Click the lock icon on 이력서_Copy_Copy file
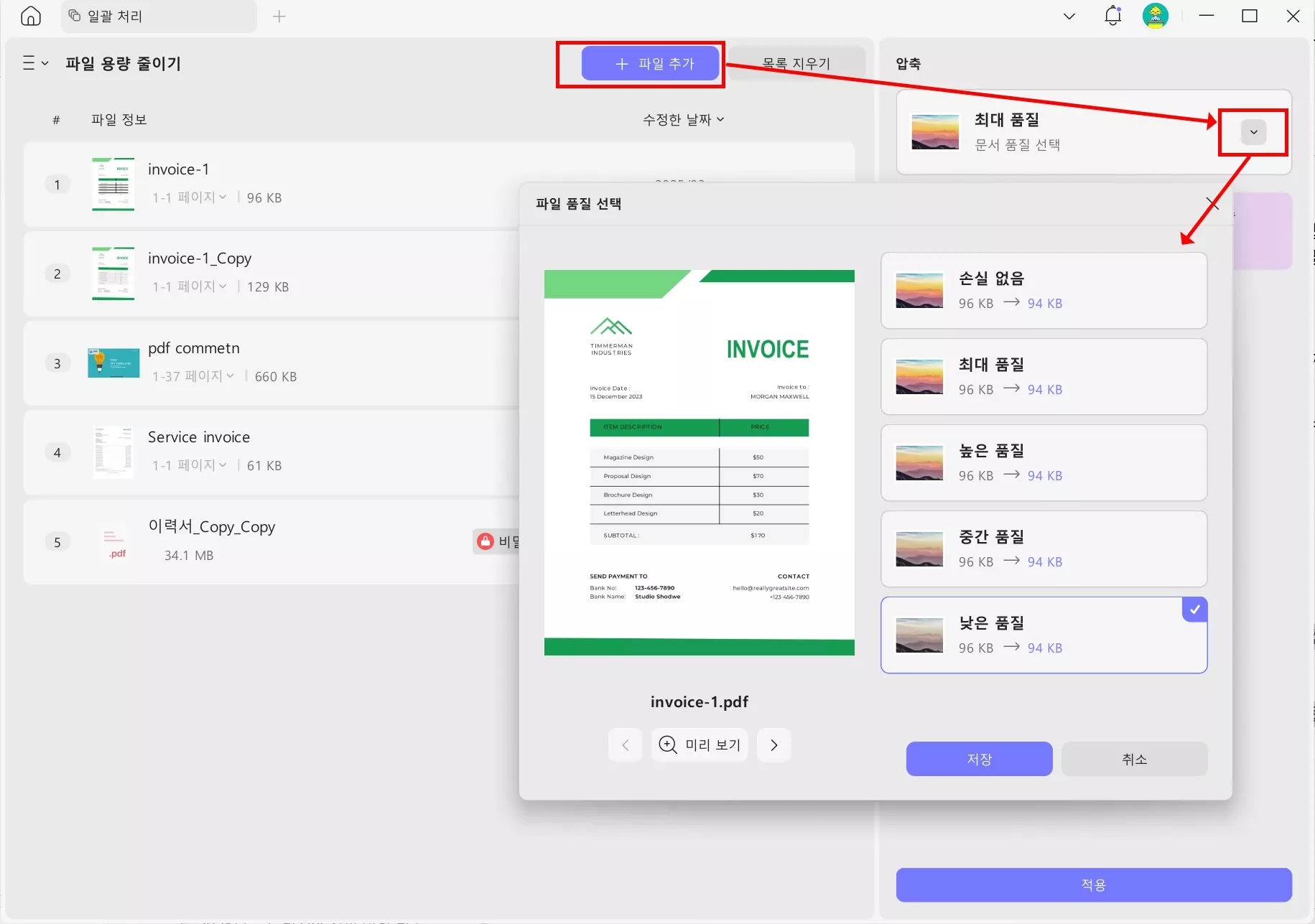Screen dimensions: 1315x924 (485, 541)
